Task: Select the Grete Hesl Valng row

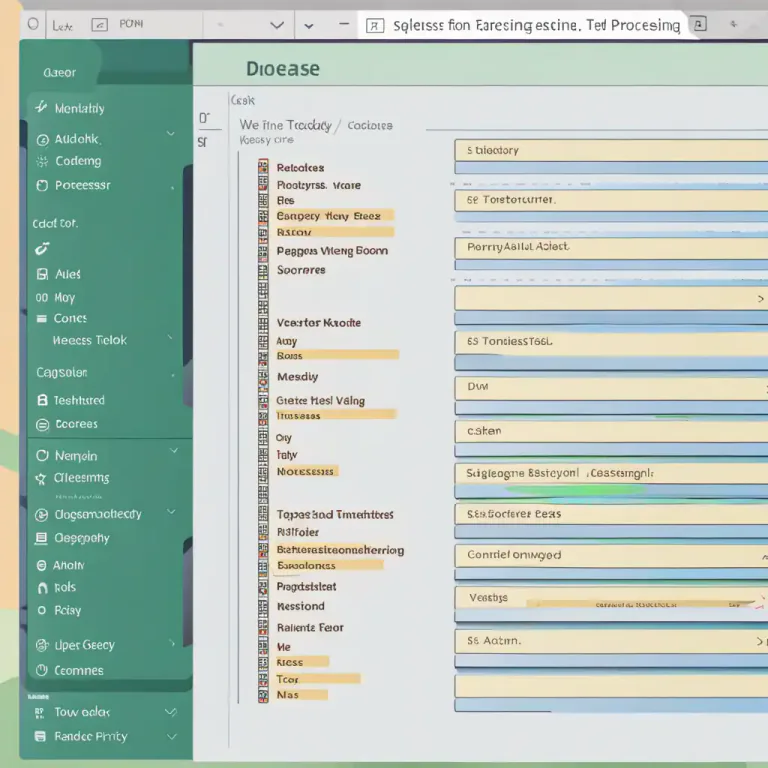Action: (320, 401)
